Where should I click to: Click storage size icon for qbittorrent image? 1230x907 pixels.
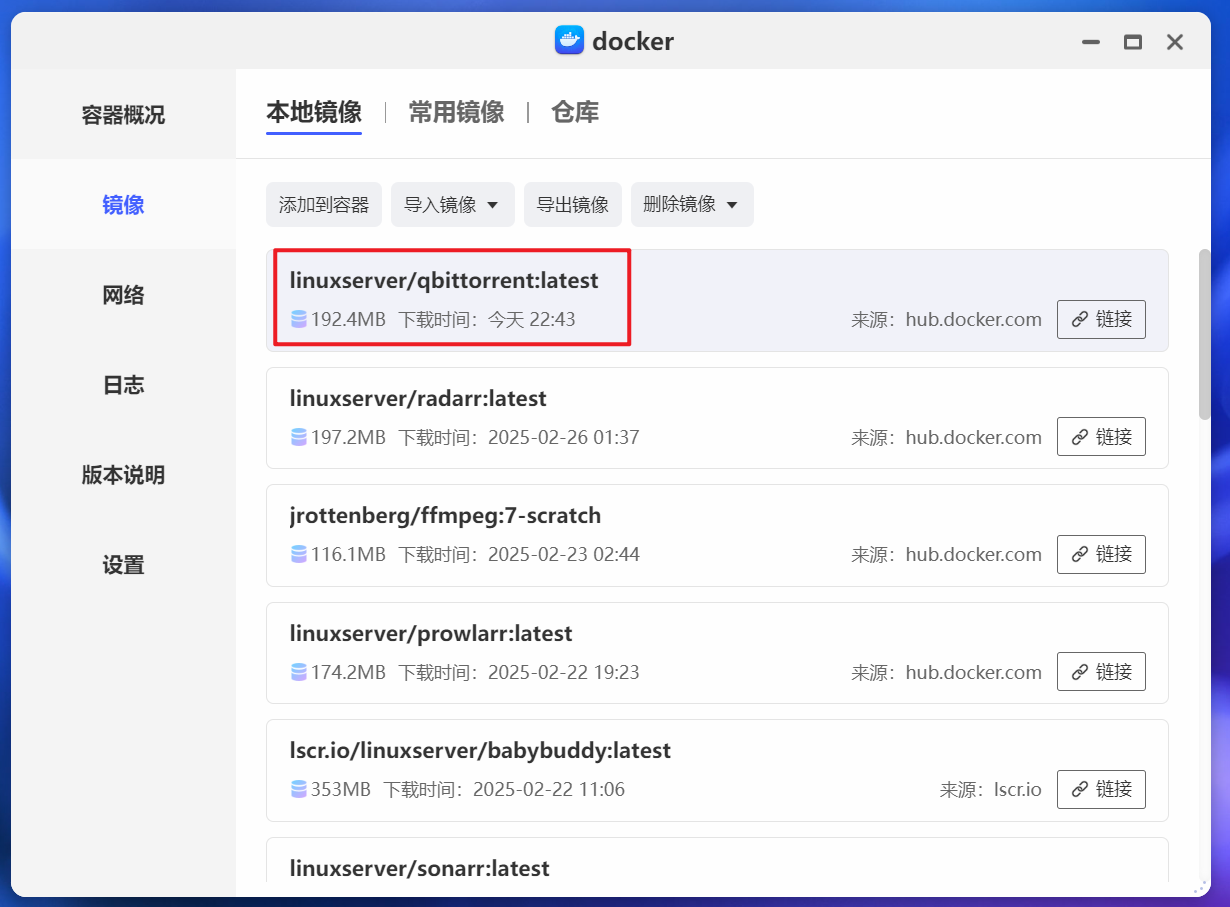298,320
